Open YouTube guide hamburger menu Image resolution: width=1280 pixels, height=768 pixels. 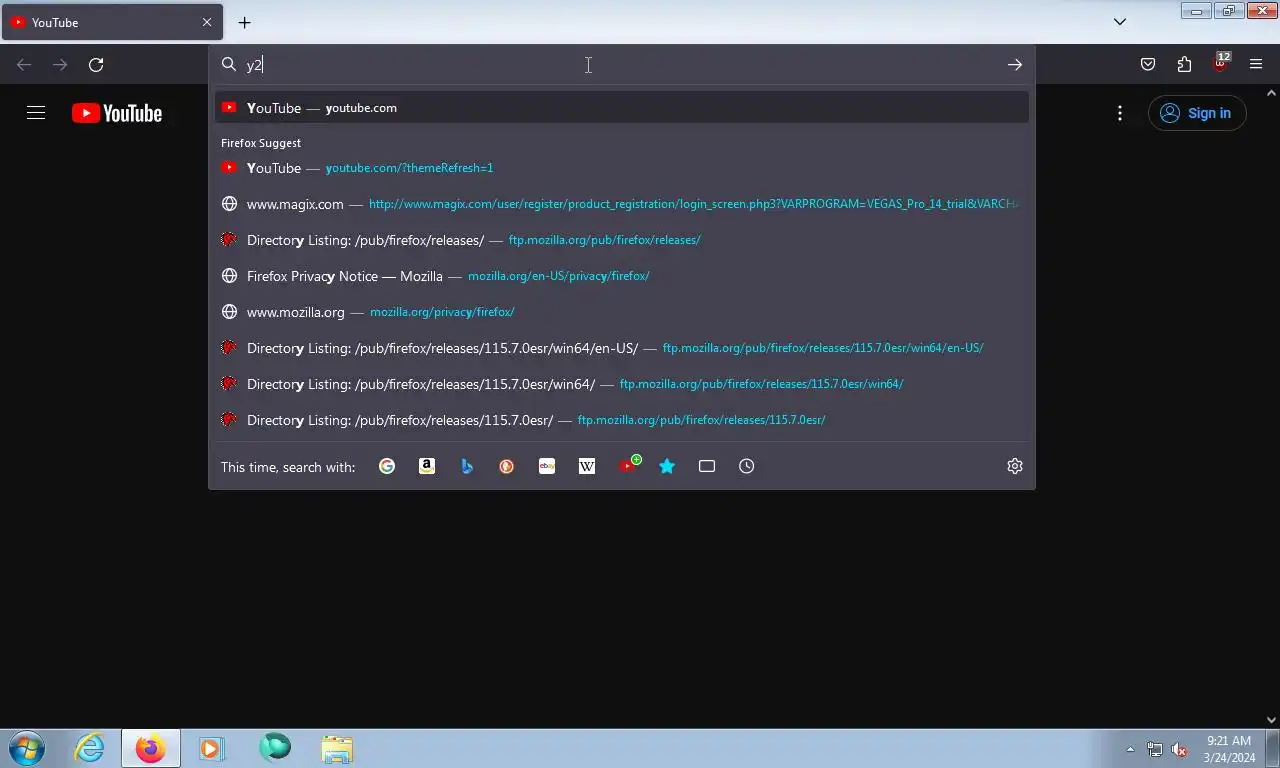[x=36, y=113]
